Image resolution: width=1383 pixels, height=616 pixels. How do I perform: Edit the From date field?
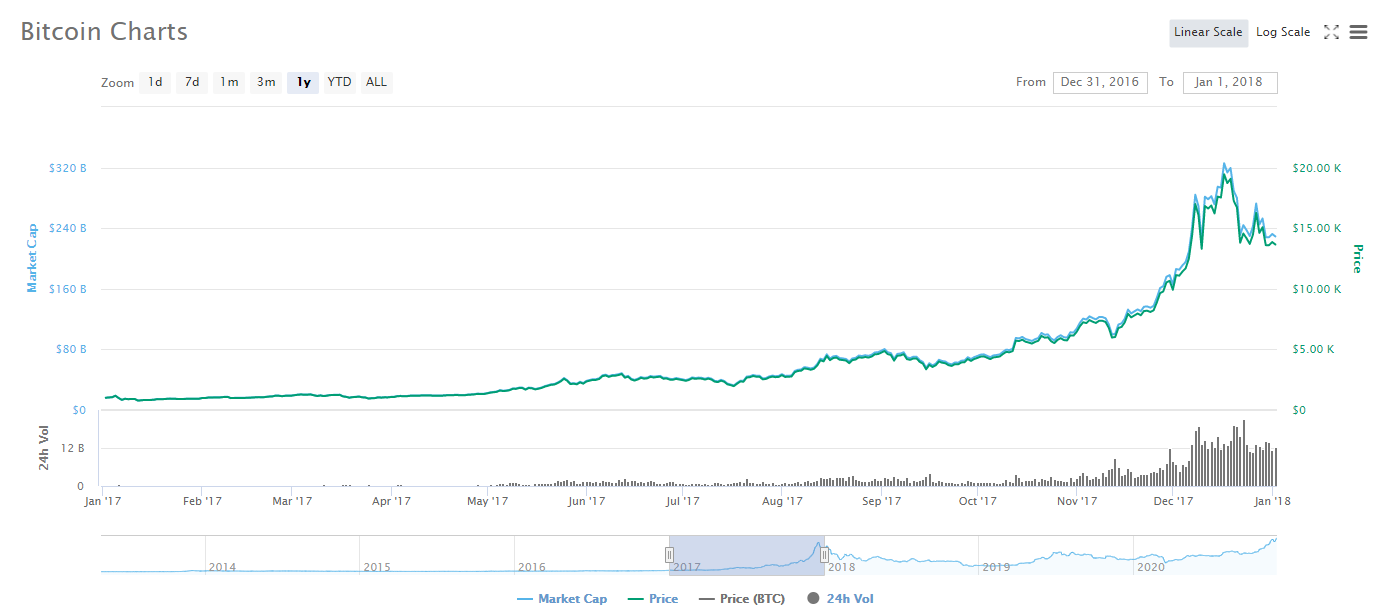[x=1100, y=82]
